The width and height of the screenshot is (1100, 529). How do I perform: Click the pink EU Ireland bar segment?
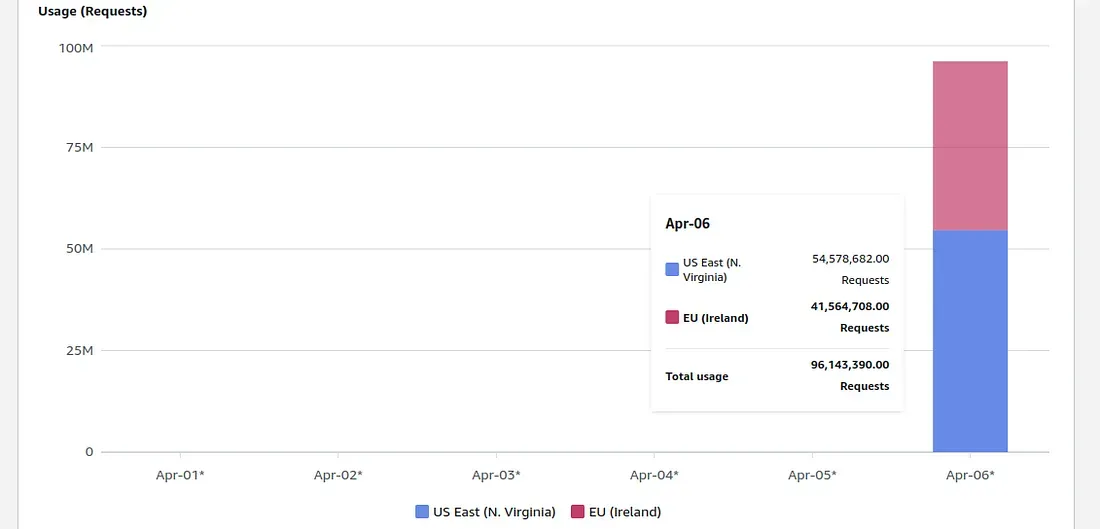[970, 146]
